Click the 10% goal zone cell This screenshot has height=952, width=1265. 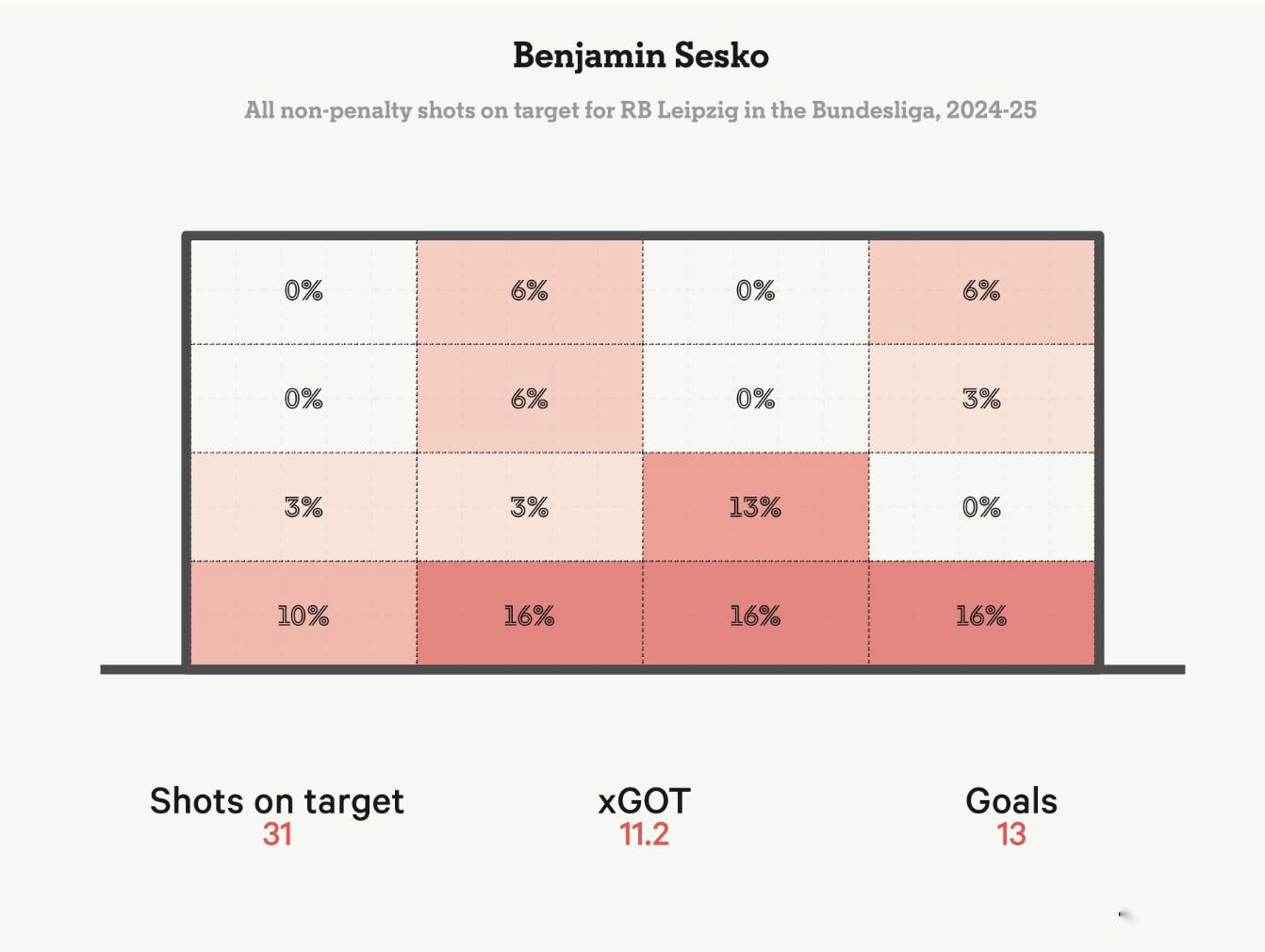coord(303,616)
